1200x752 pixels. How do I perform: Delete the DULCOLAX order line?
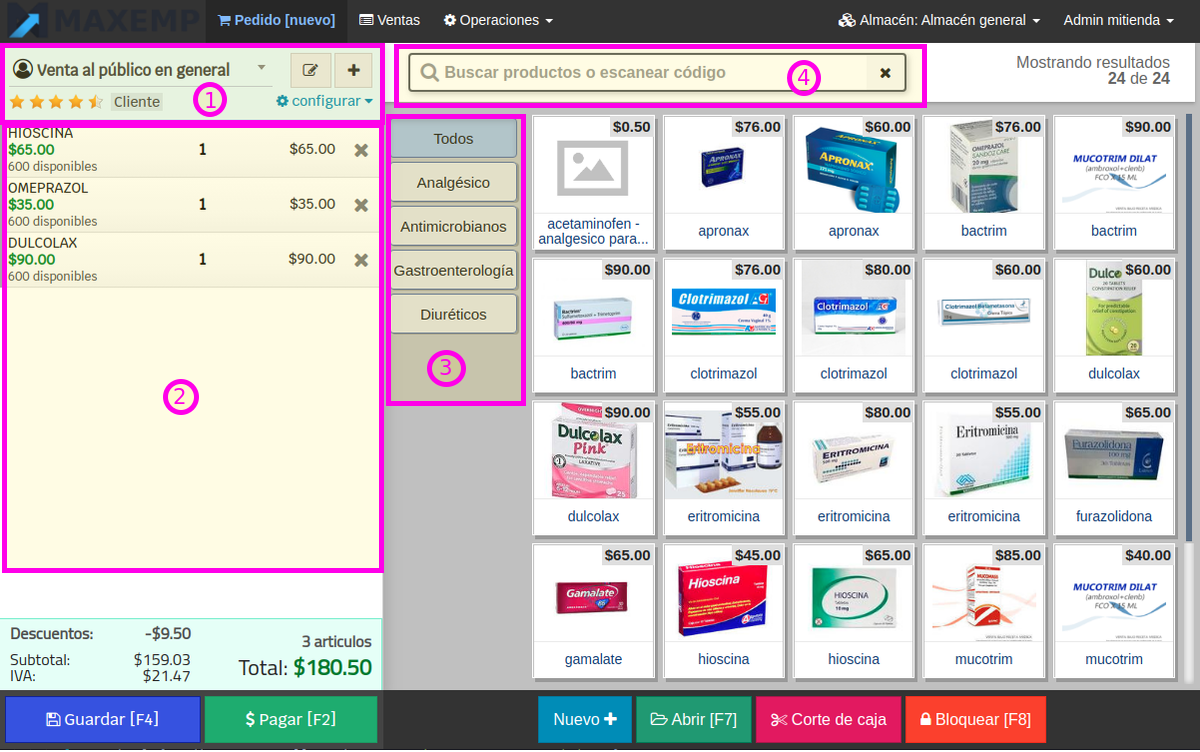coord(362,260)
